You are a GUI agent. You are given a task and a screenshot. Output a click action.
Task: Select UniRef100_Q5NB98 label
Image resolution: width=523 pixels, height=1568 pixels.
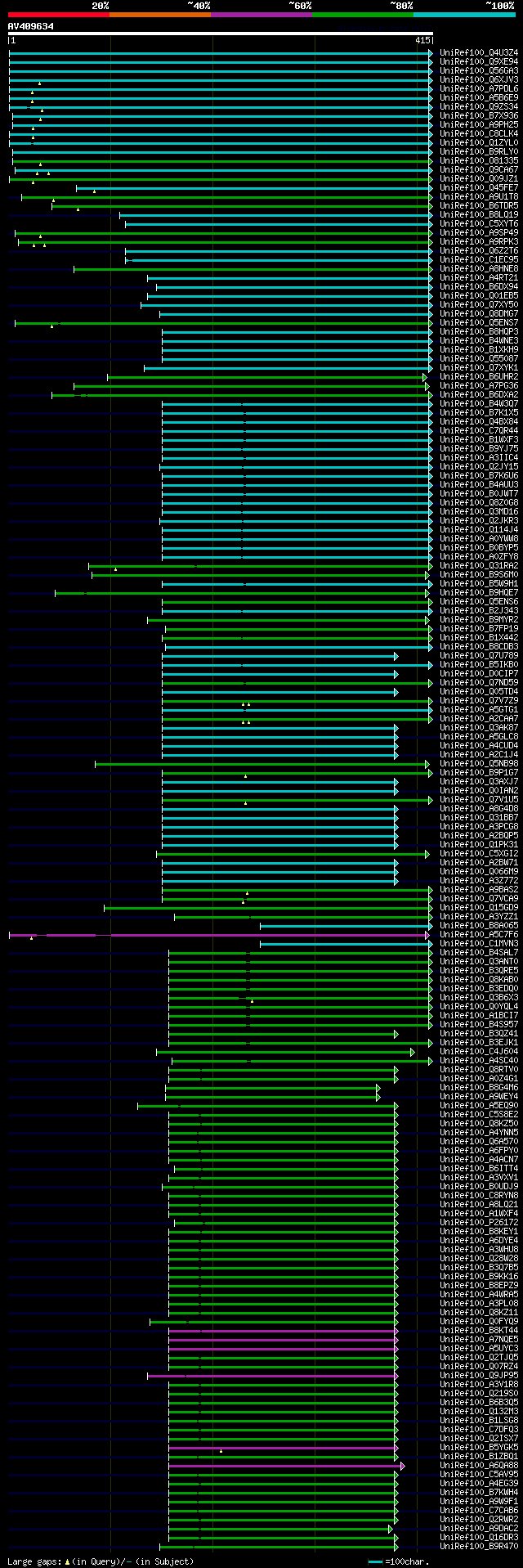click(x=479, y=764)
